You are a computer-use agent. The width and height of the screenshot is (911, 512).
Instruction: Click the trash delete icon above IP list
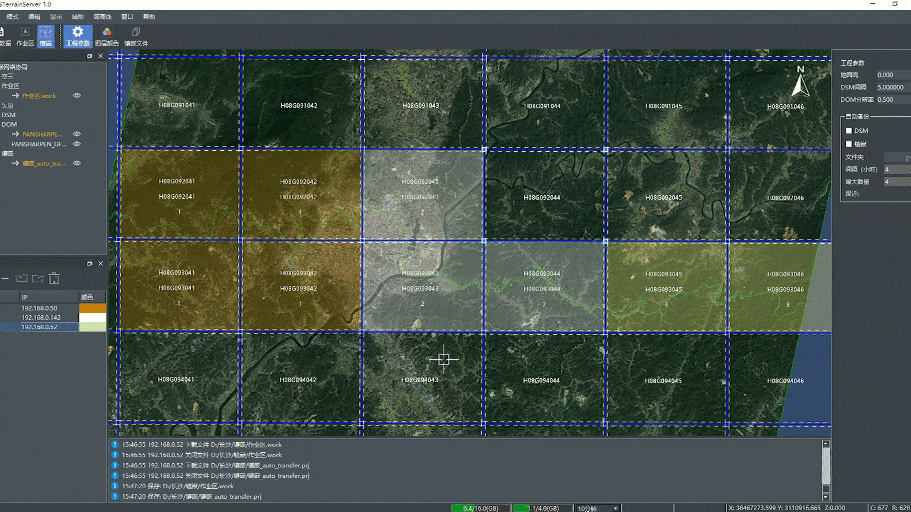[x=54, y=278]
